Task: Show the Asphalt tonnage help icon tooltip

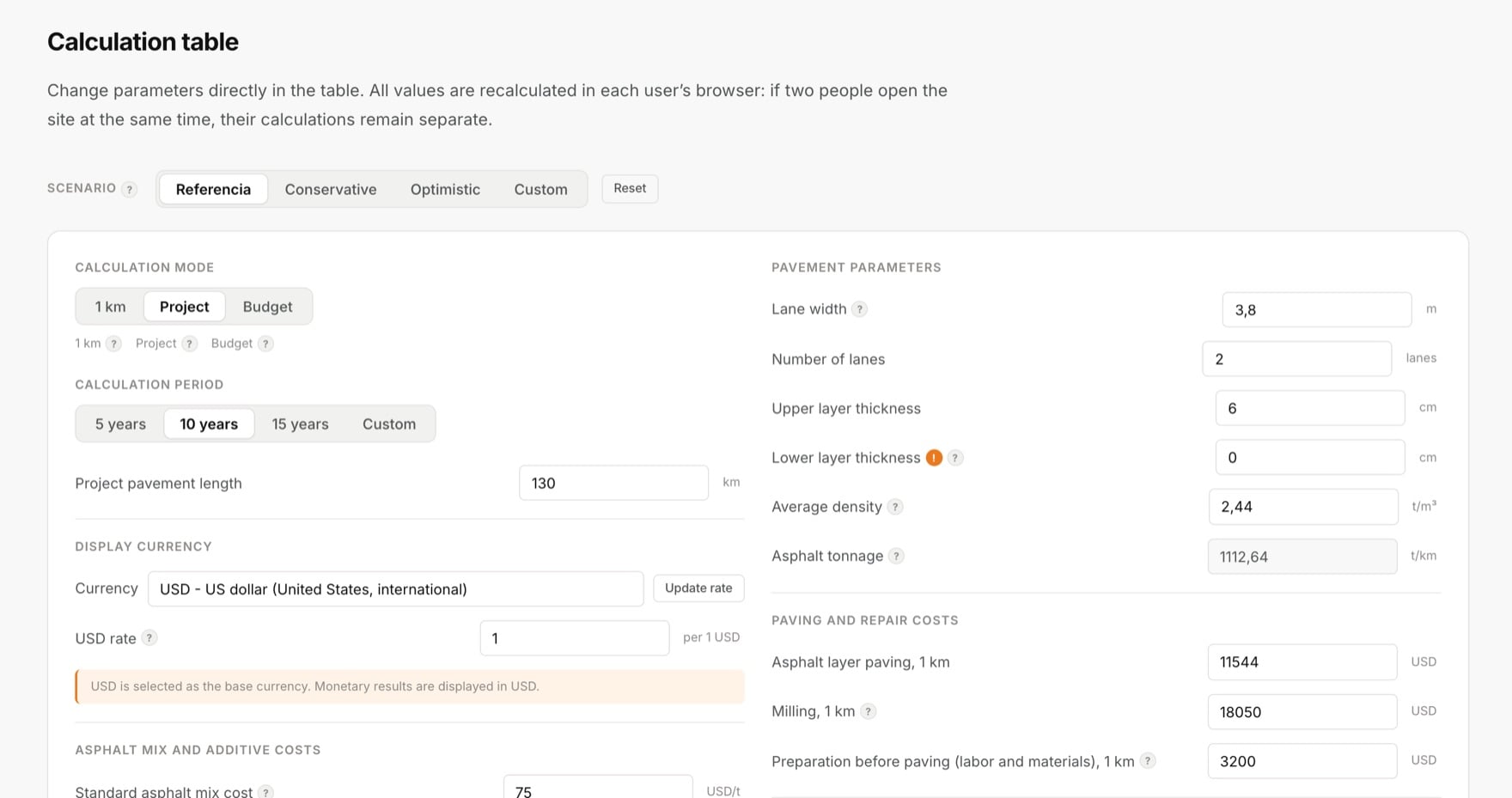Action: click(x=896, y=557)
